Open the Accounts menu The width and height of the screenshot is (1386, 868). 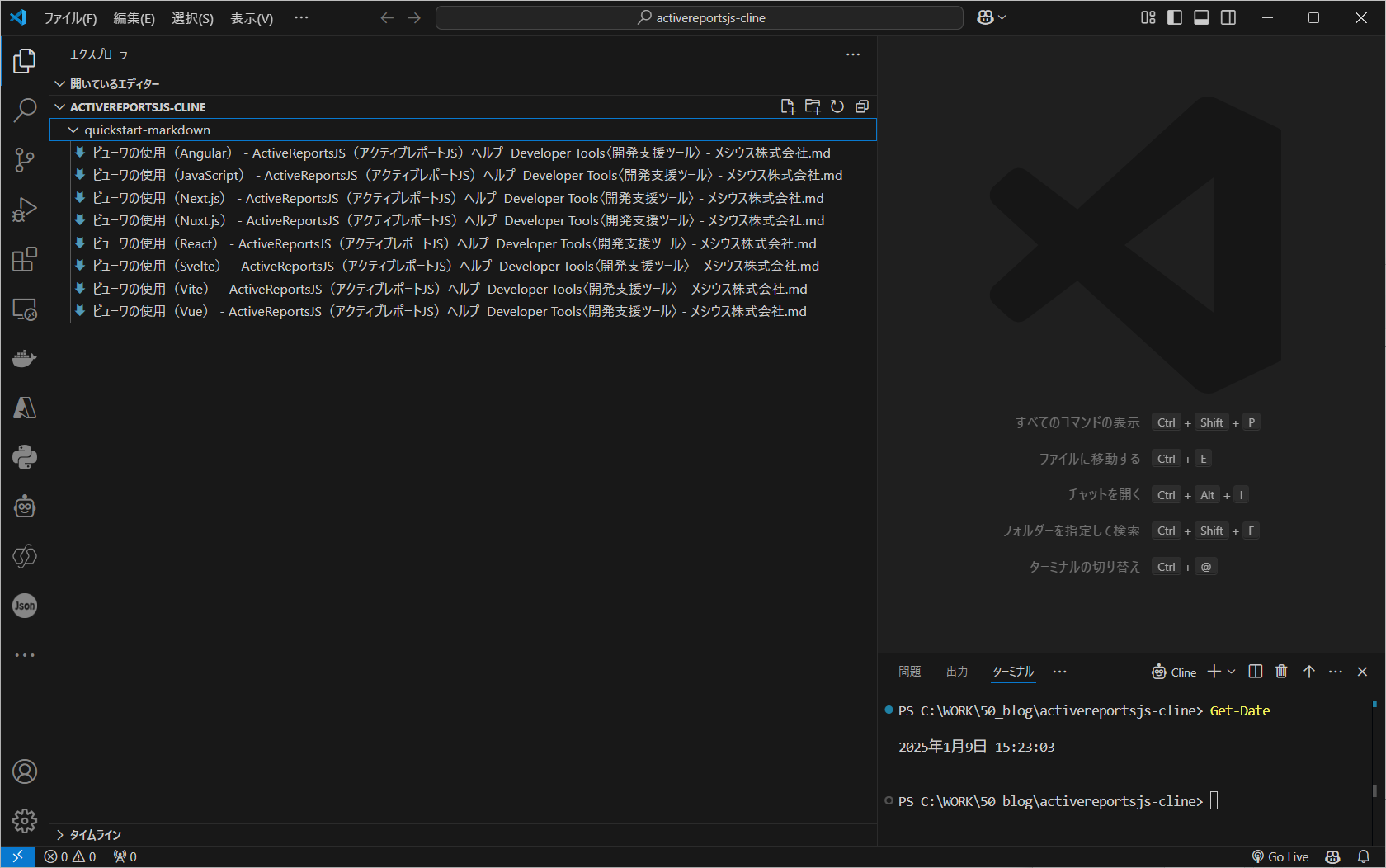pyautogui.click(x=25, y=771)
